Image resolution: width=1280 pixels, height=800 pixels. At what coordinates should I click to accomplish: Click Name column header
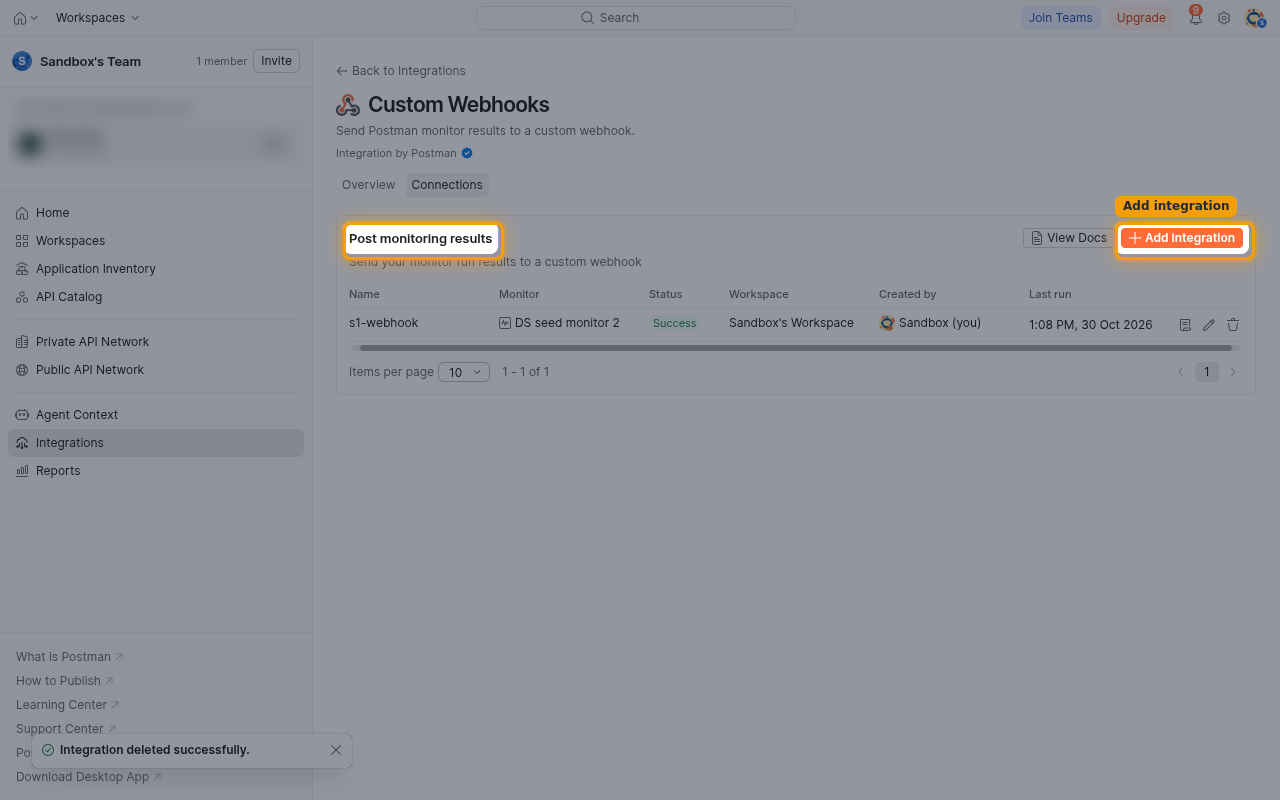pos(364,294)
